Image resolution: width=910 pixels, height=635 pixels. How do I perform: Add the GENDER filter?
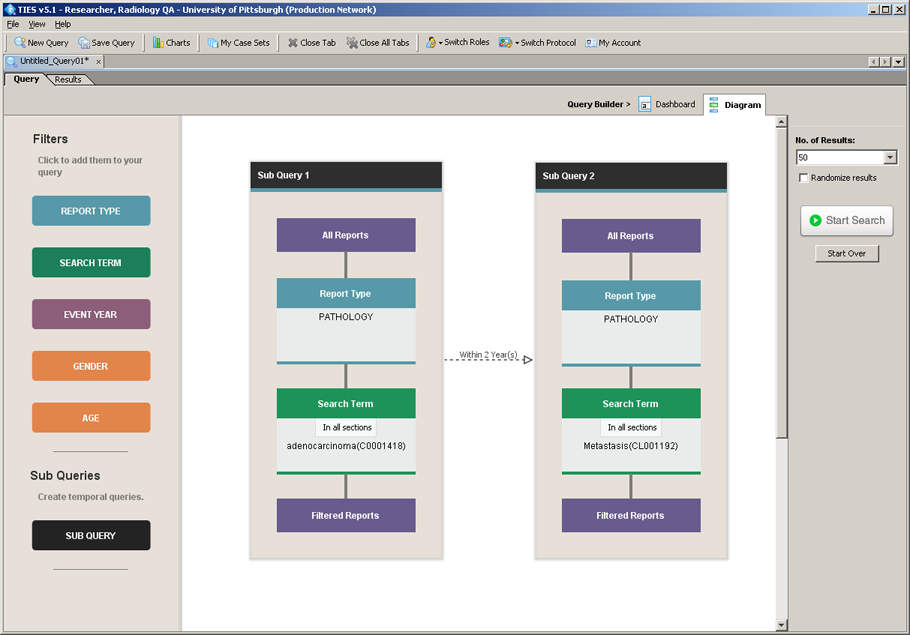[x=91, y=366]
